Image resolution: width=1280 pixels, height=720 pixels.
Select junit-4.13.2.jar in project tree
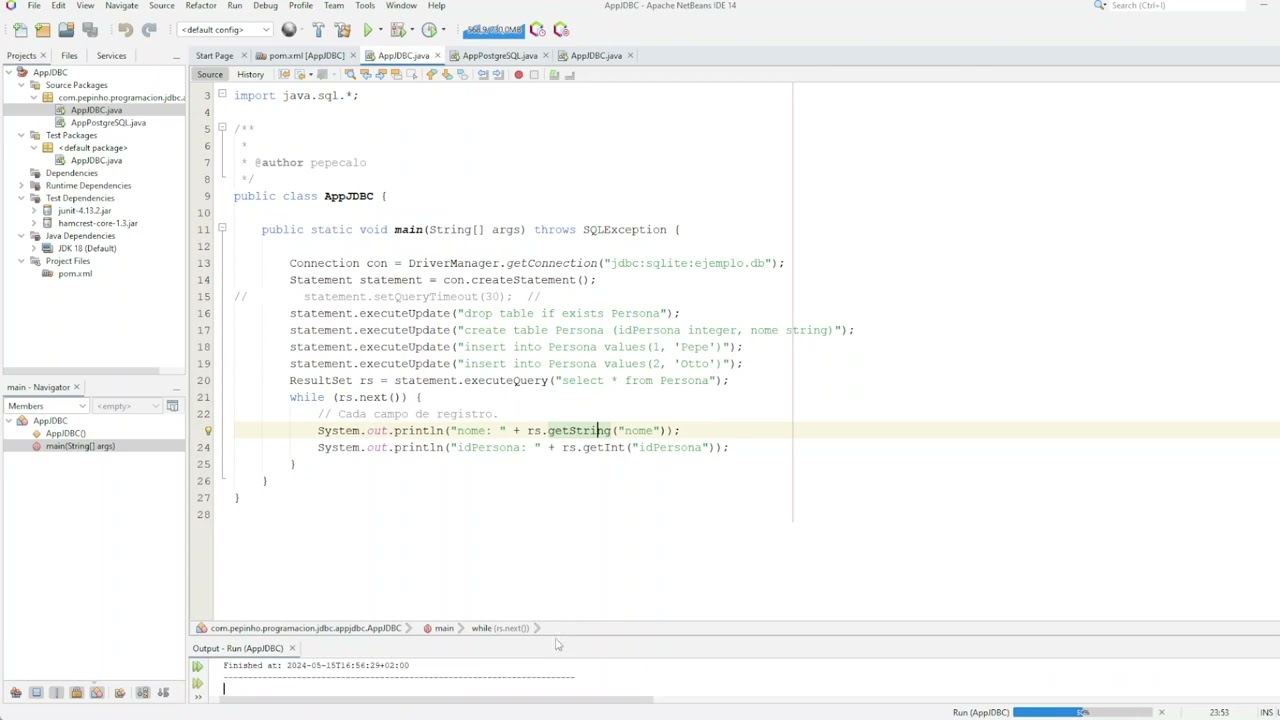84,210
